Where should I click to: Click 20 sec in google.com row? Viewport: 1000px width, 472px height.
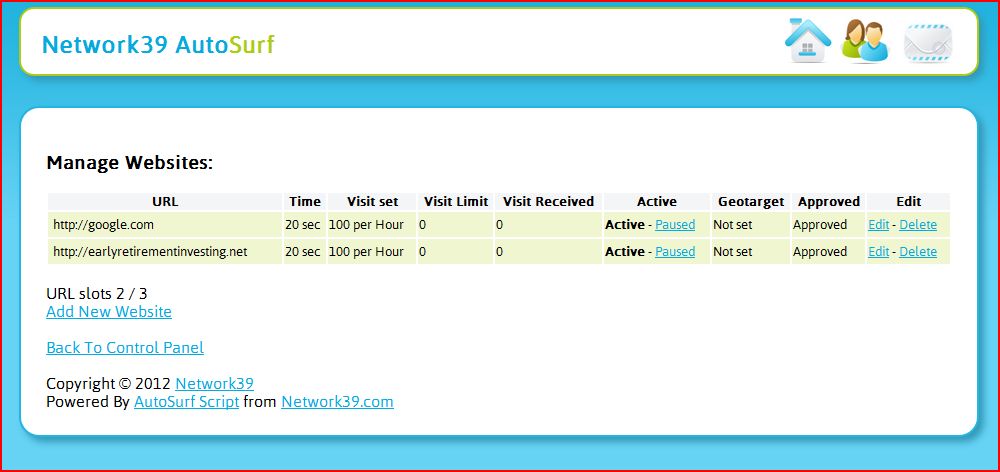click(x=303, y=225)
